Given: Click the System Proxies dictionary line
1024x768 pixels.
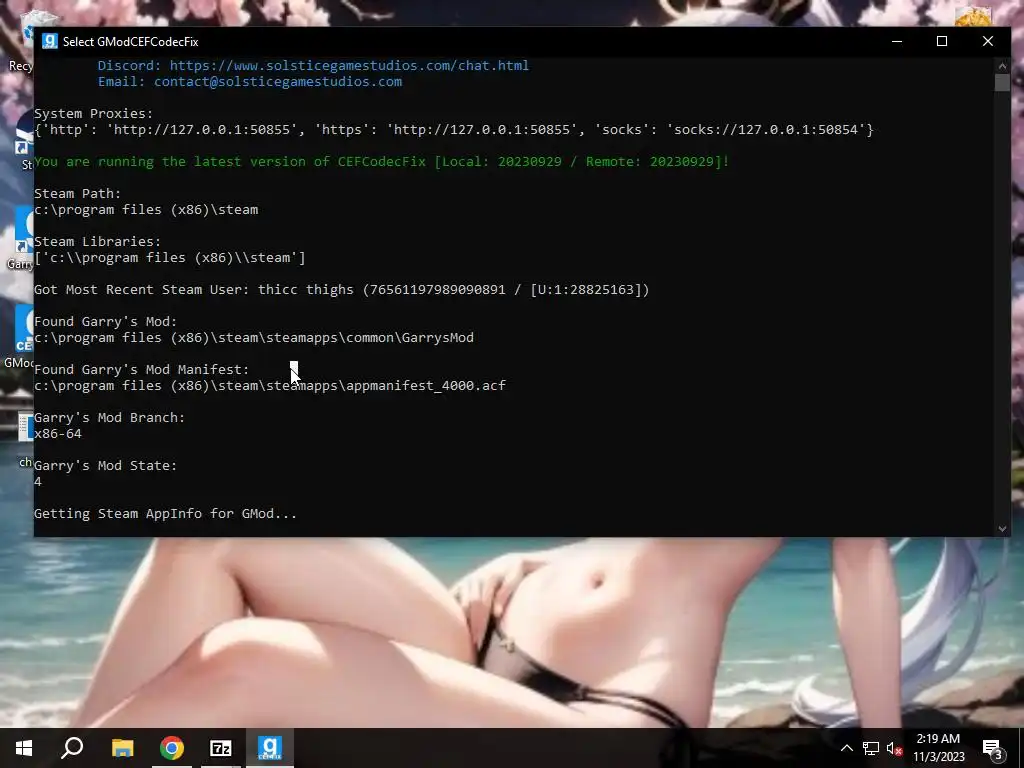Looking at the screenshot, I should [x=454, y=129].
